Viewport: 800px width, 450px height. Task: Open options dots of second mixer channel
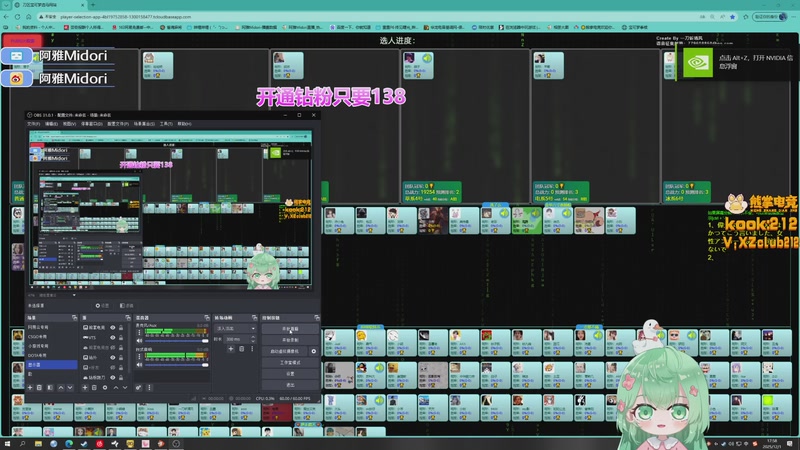tap(139, 357)
